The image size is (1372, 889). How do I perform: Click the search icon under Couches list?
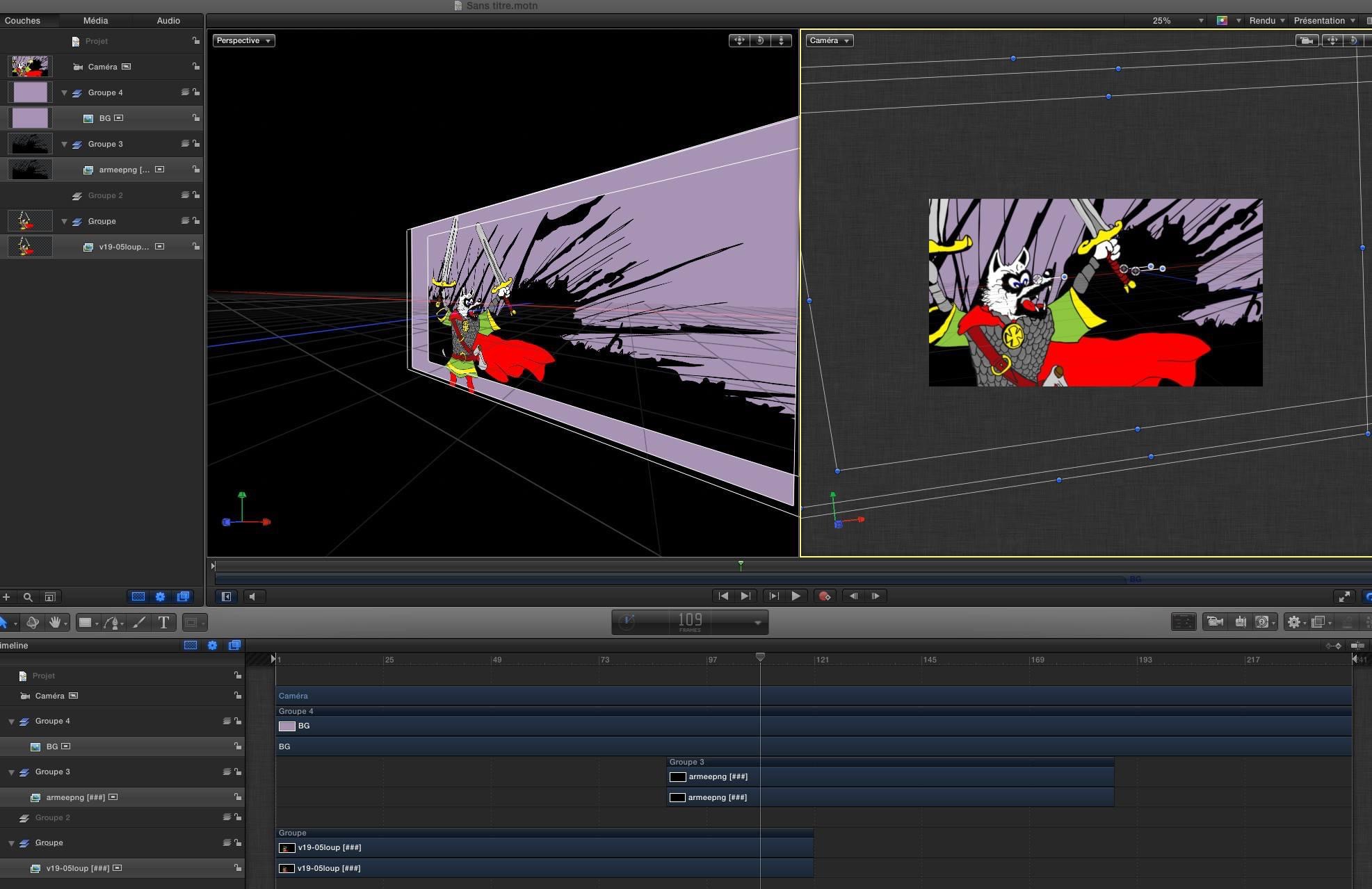pyautogui.click(x=28, y=596)
